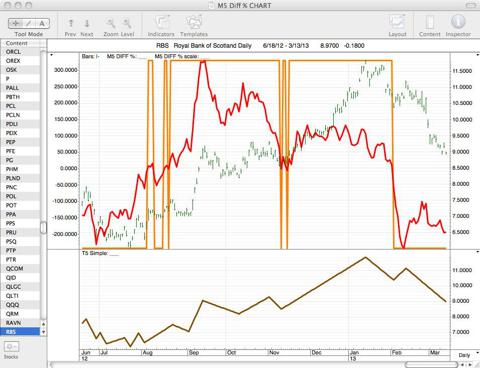Select QRM in the stock list

pos(20,314)
